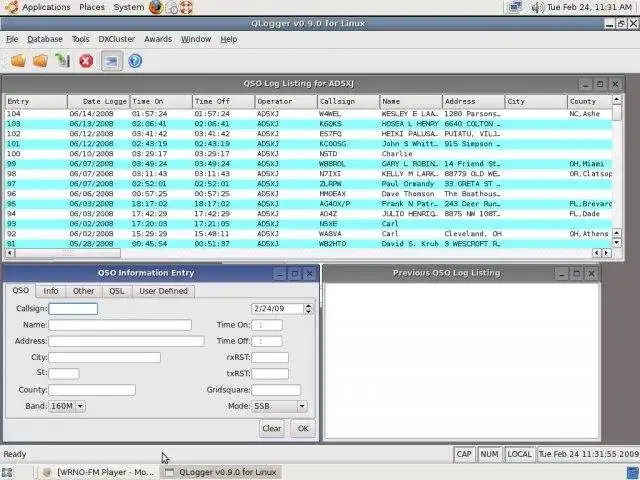Select the QSO tab
This screenshot has height=480, width=640.
pos(20,290)
